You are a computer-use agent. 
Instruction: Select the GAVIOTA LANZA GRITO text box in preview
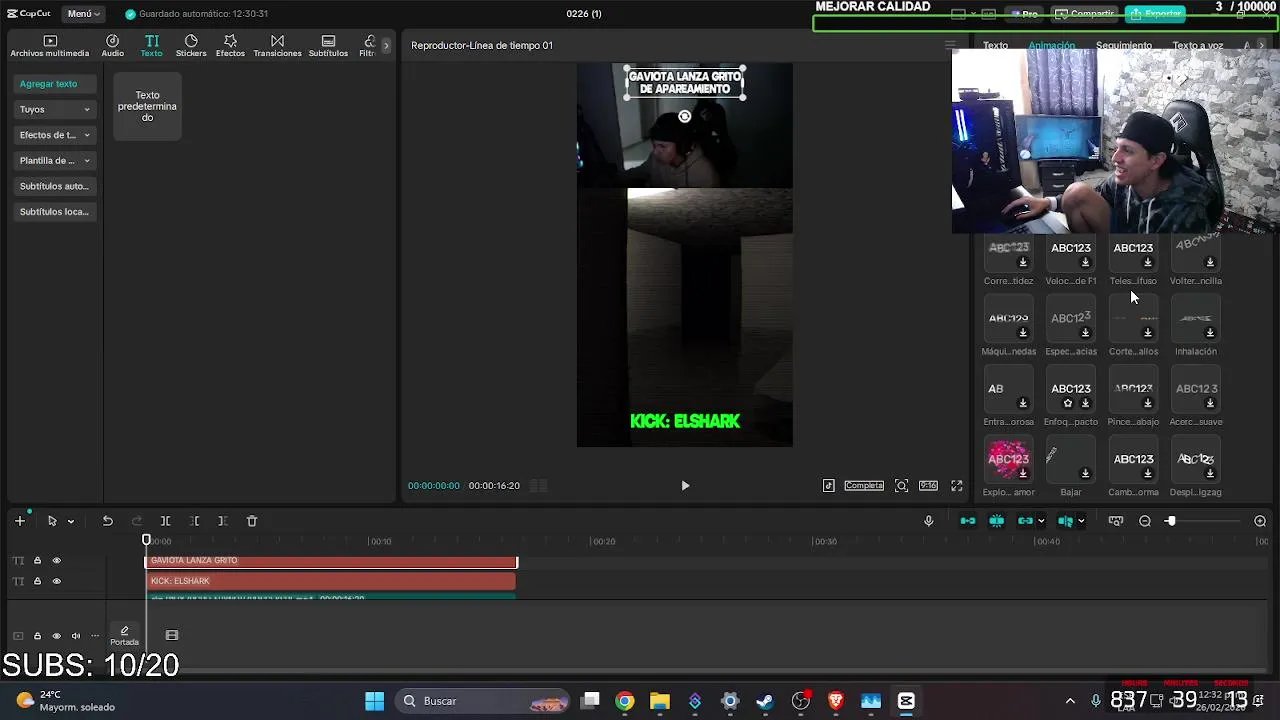685,83
